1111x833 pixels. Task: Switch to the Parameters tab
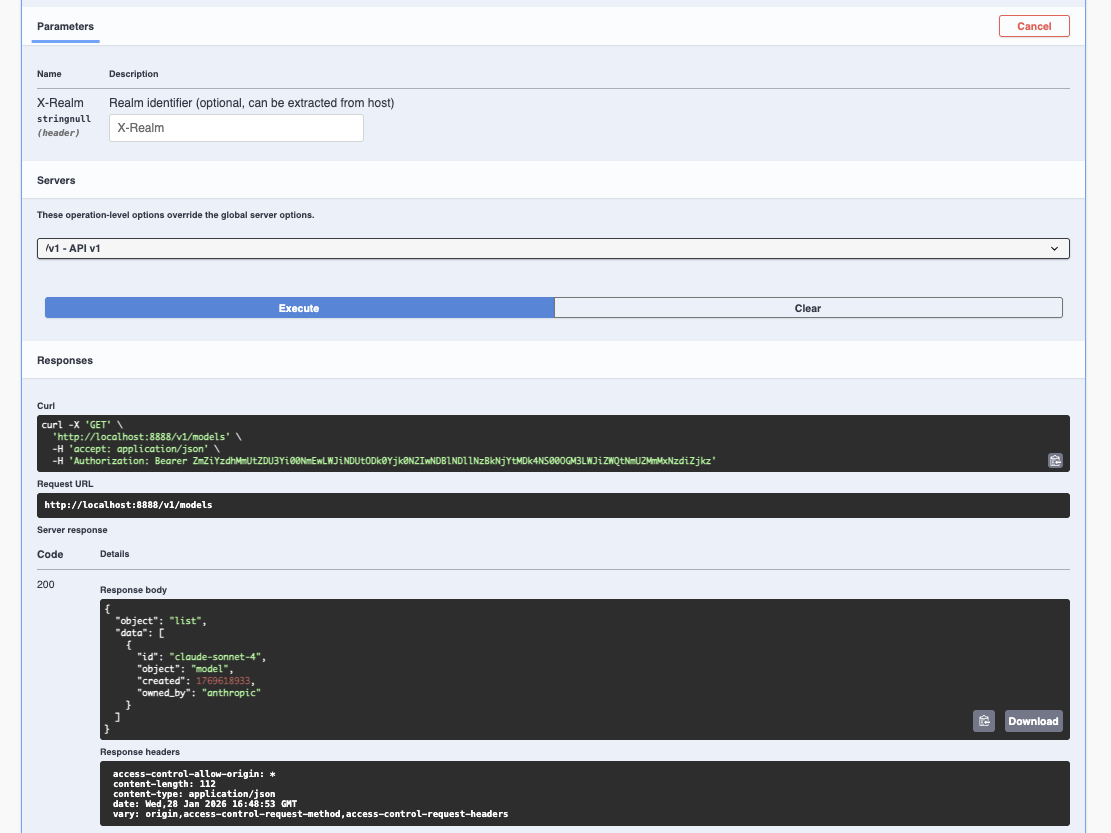point(65,26)
